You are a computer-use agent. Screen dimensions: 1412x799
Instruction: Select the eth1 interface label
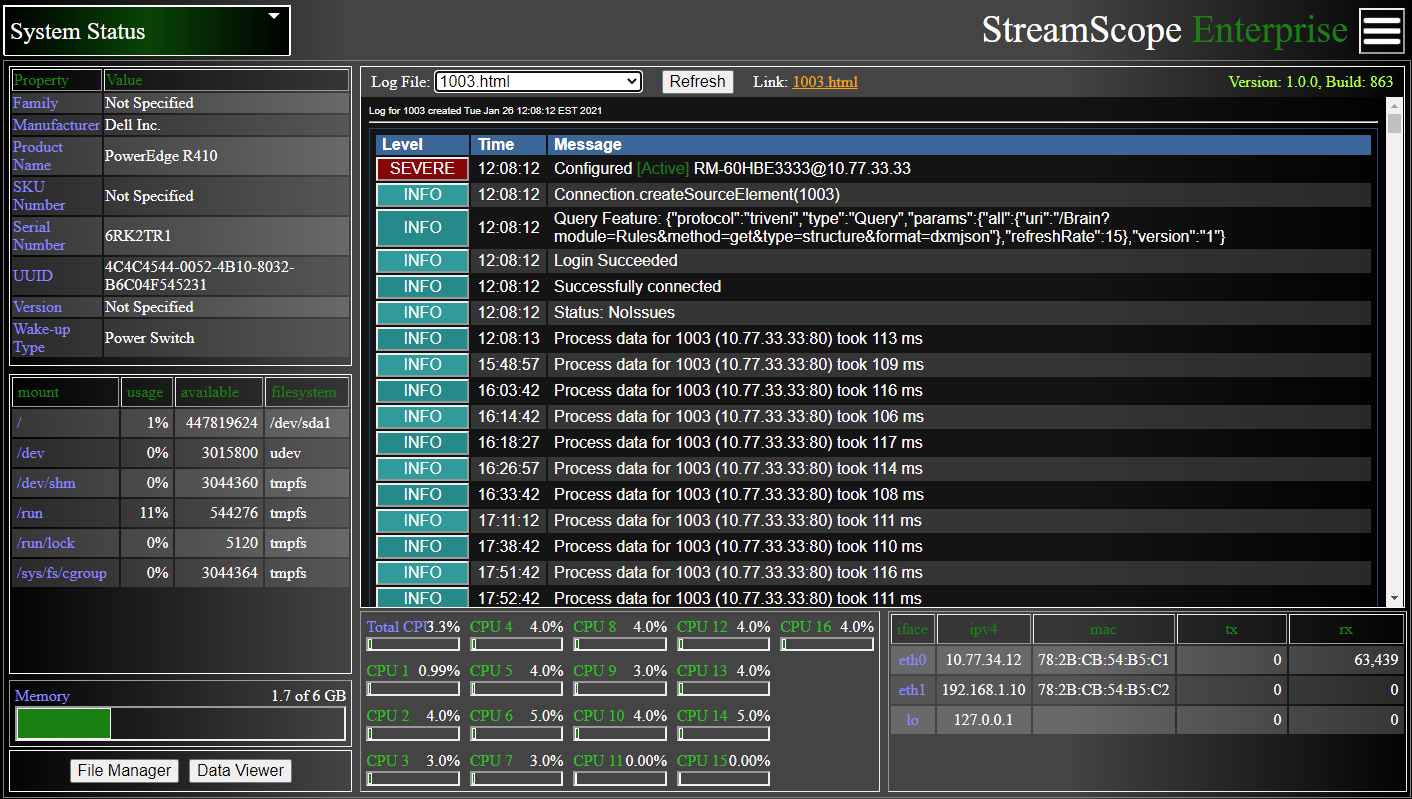[912, 690]
